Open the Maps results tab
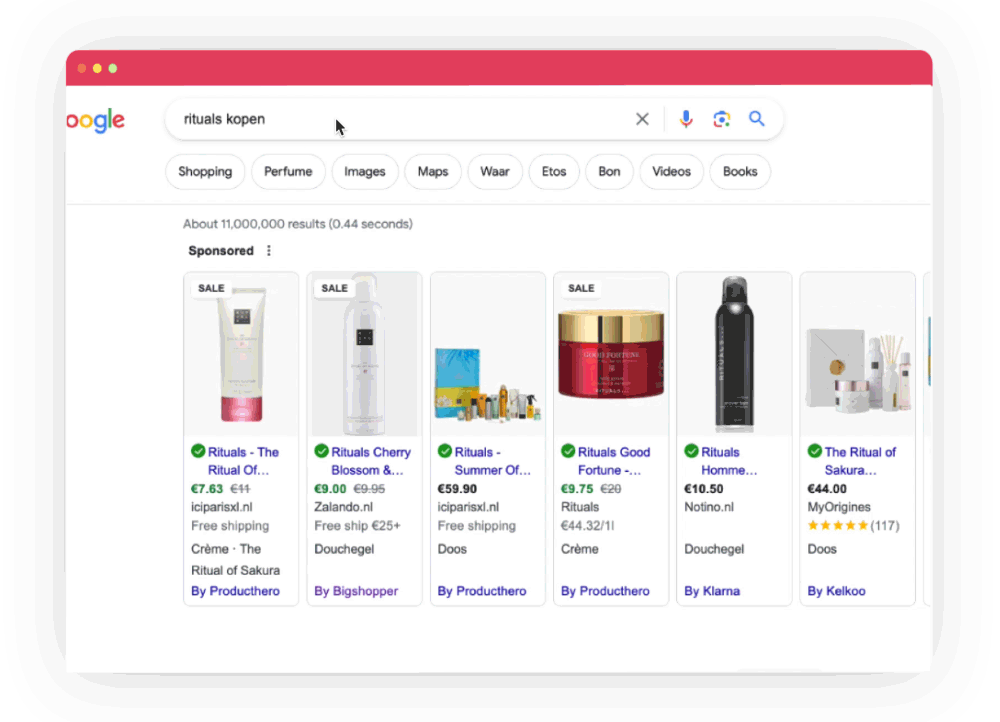Image resolution: width=1000 pixels, height=722 pixels. click(x=433, y=172)
